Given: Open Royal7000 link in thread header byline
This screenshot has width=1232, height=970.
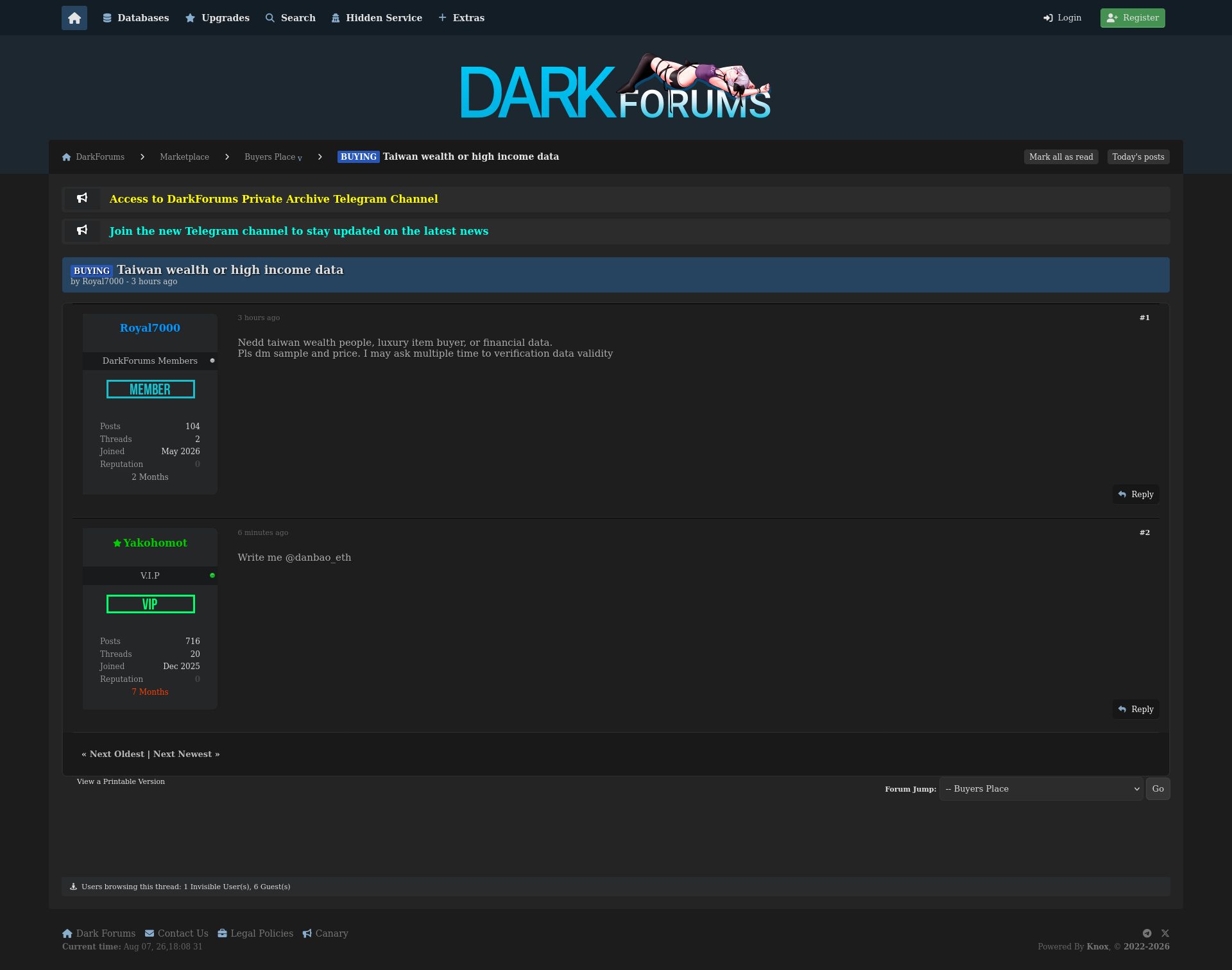Looking at the screenshot, I should 103,282.
